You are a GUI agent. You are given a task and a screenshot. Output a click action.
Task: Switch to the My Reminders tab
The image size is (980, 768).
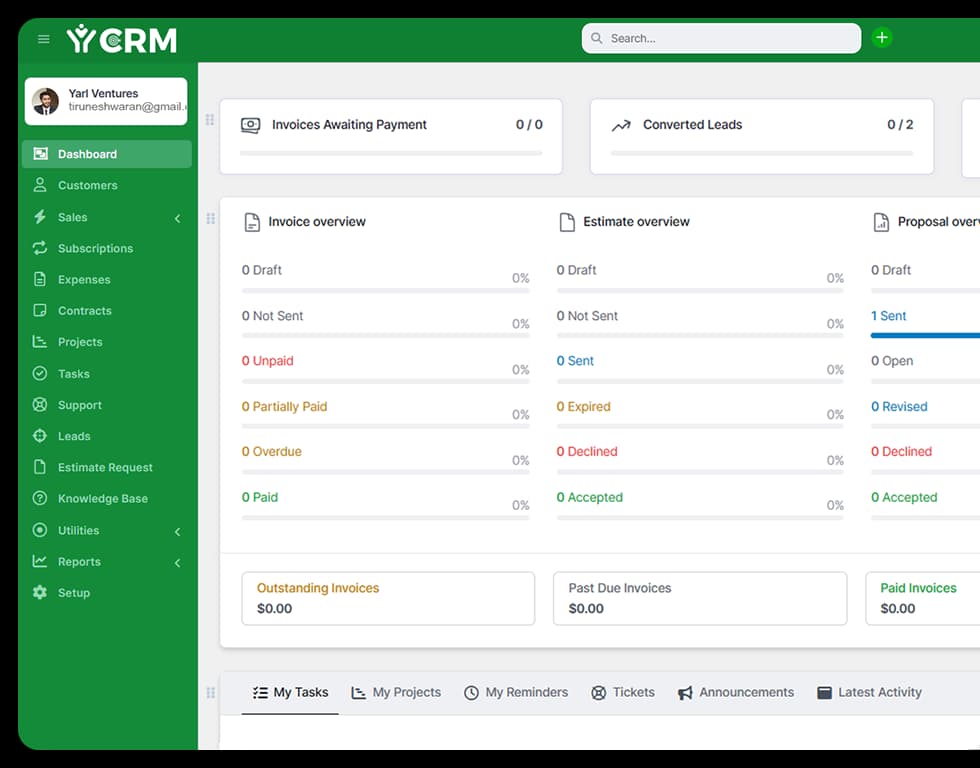(516, 692)
